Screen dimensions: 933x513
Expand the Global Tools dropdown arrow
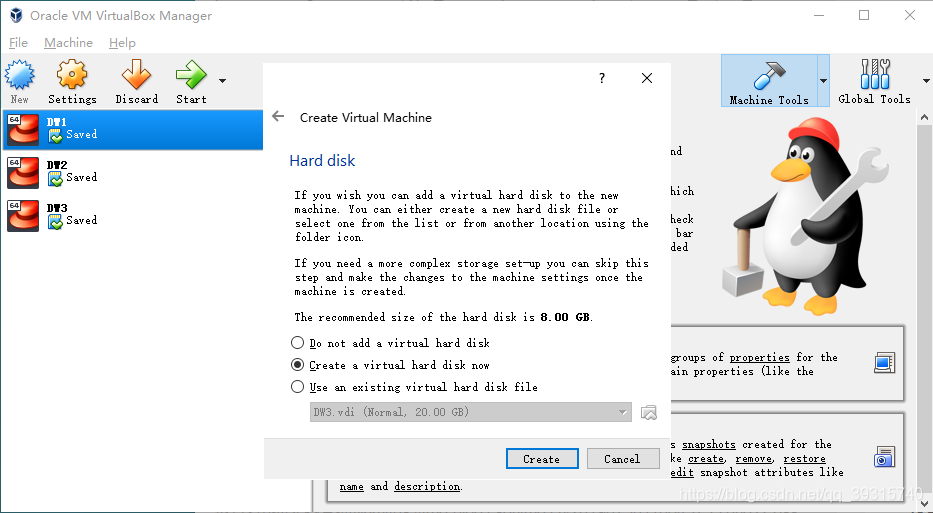pos(925,81)
